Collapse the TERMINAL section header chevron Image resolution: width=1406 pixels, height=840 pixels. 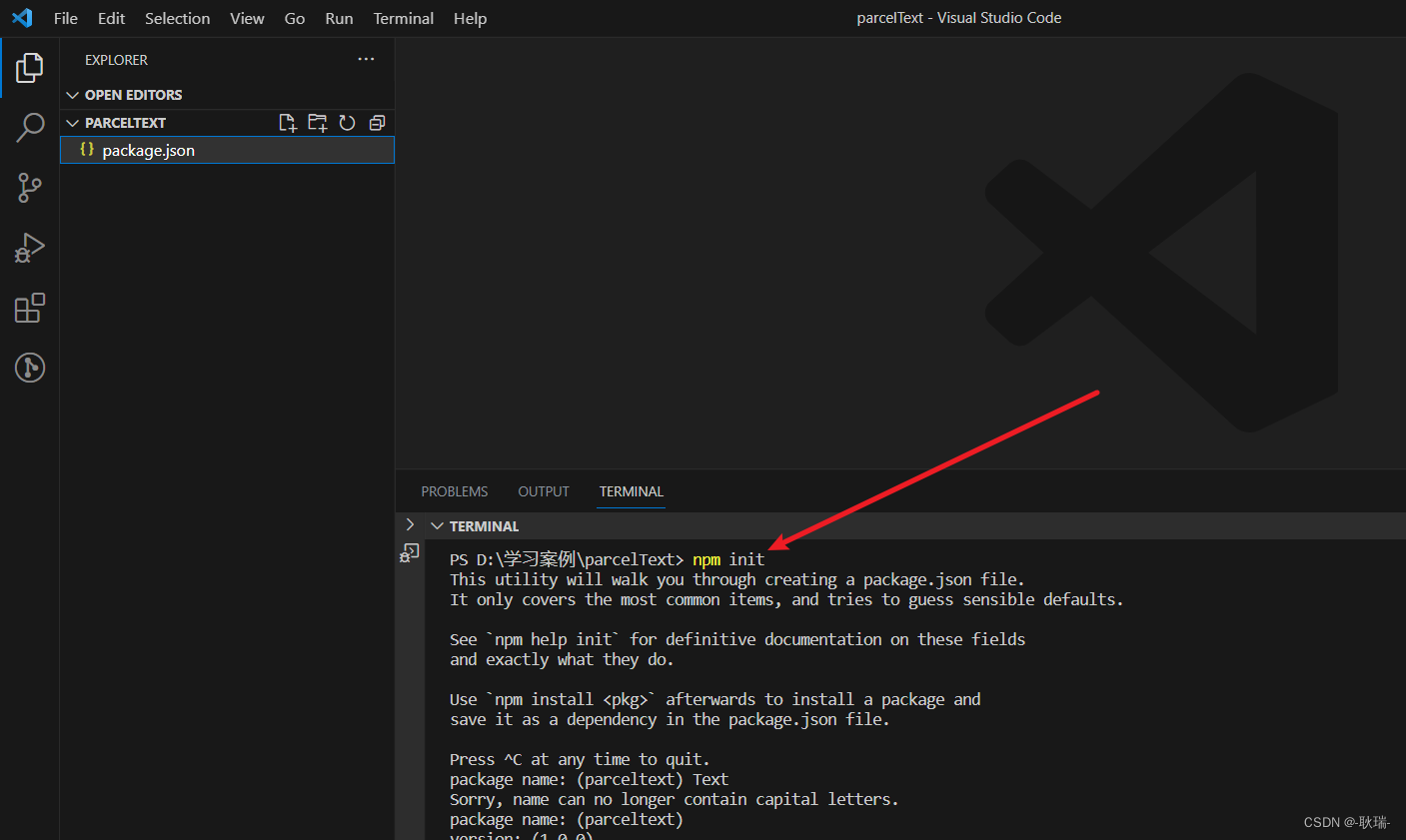(x=437, y=526)
